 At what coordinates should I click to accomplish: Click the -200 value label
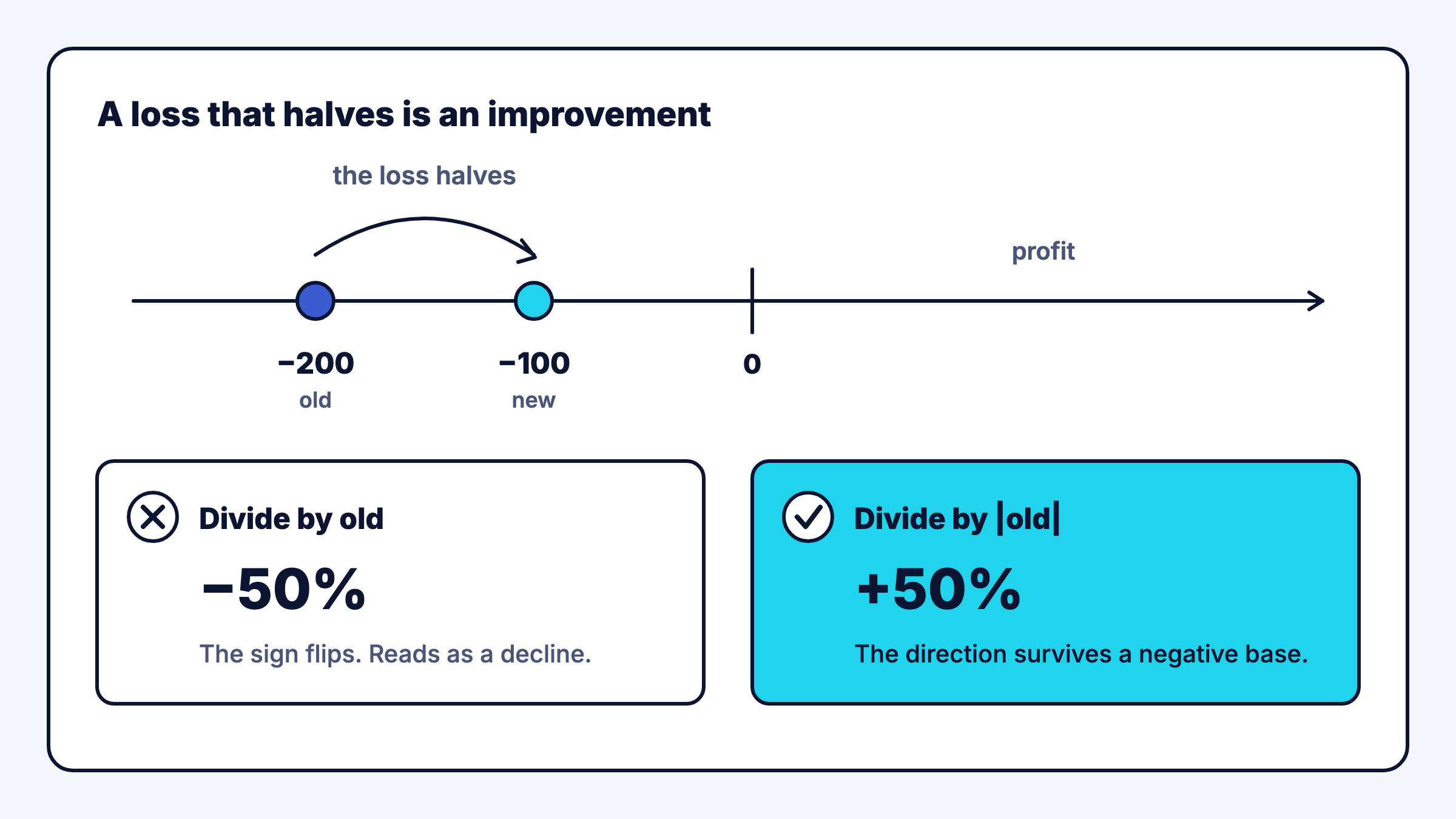tap(315, 363)
